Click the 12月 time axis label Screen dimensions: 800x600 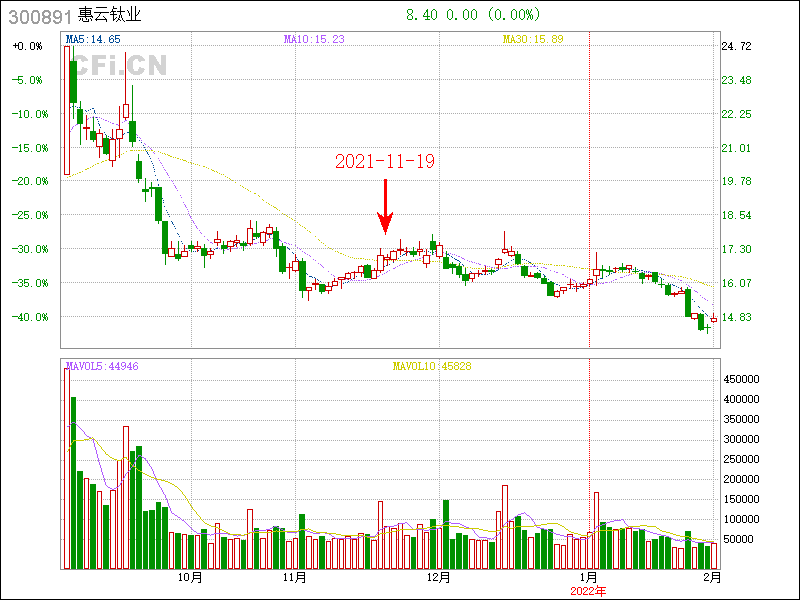click(437, 578)
